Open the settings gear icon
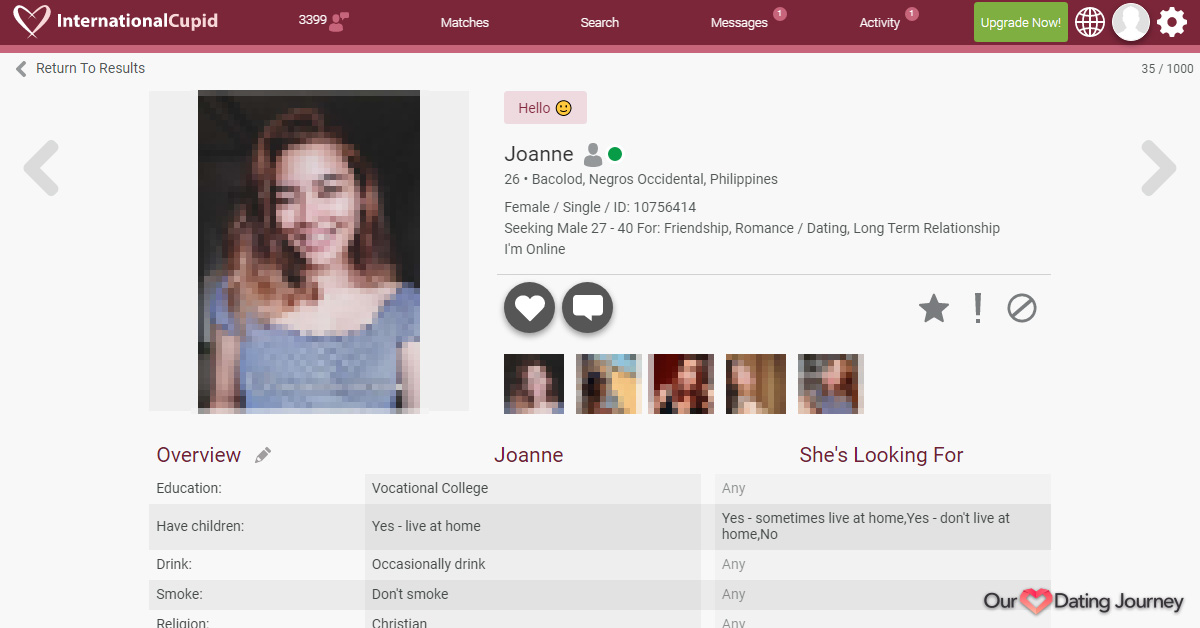The image size is (1200, 628). [1172, 22]
